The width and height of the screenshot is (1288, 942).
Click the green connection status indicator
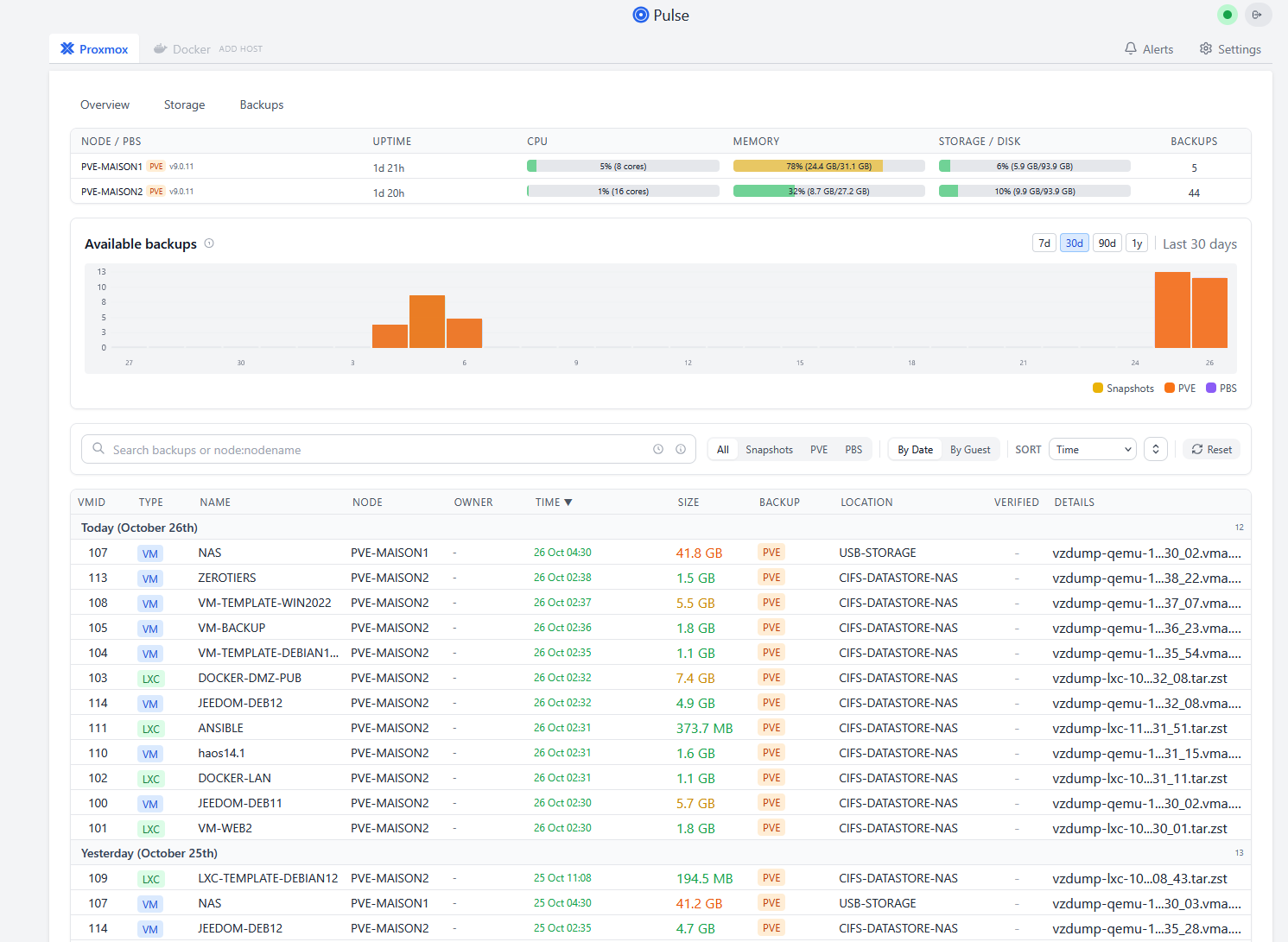[x=1227, y=15]
